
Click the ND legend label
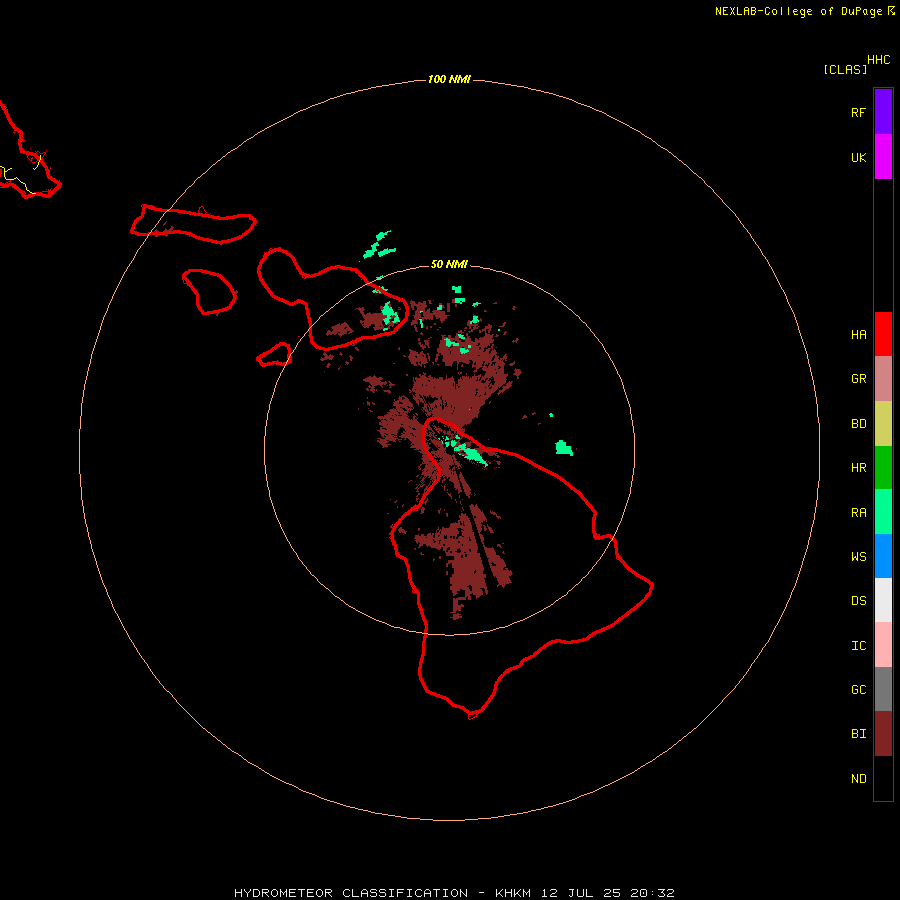point(858,779)
